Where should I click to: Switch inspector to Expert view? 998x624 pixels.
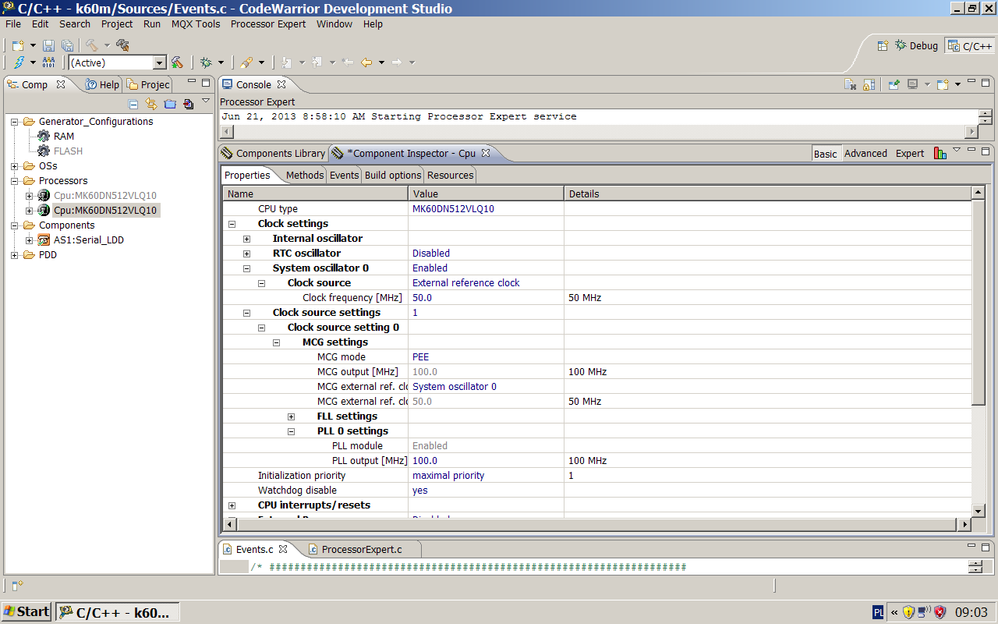tap(910, 153)
